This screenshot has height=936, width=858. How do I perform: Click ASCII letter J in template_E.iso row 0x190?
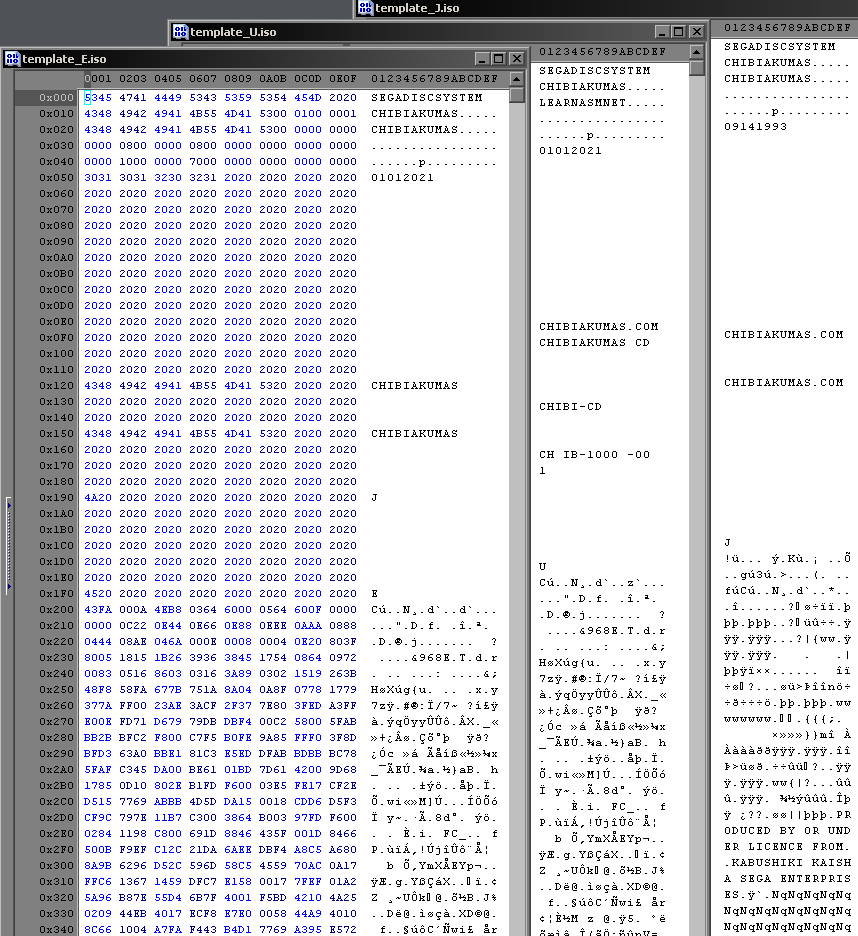[374, 497]
